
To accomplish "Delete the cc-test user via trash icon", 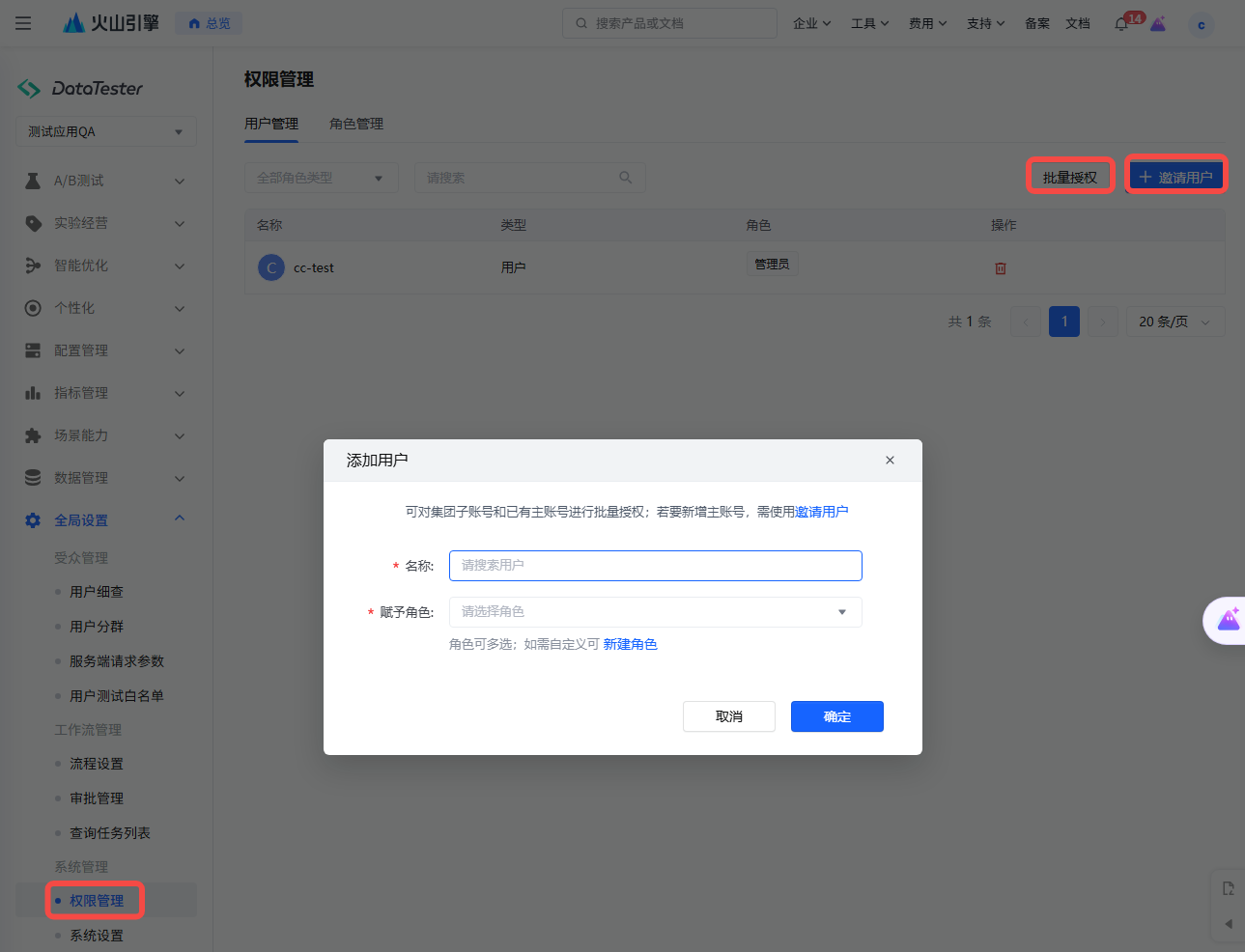I will (1001, 268).
